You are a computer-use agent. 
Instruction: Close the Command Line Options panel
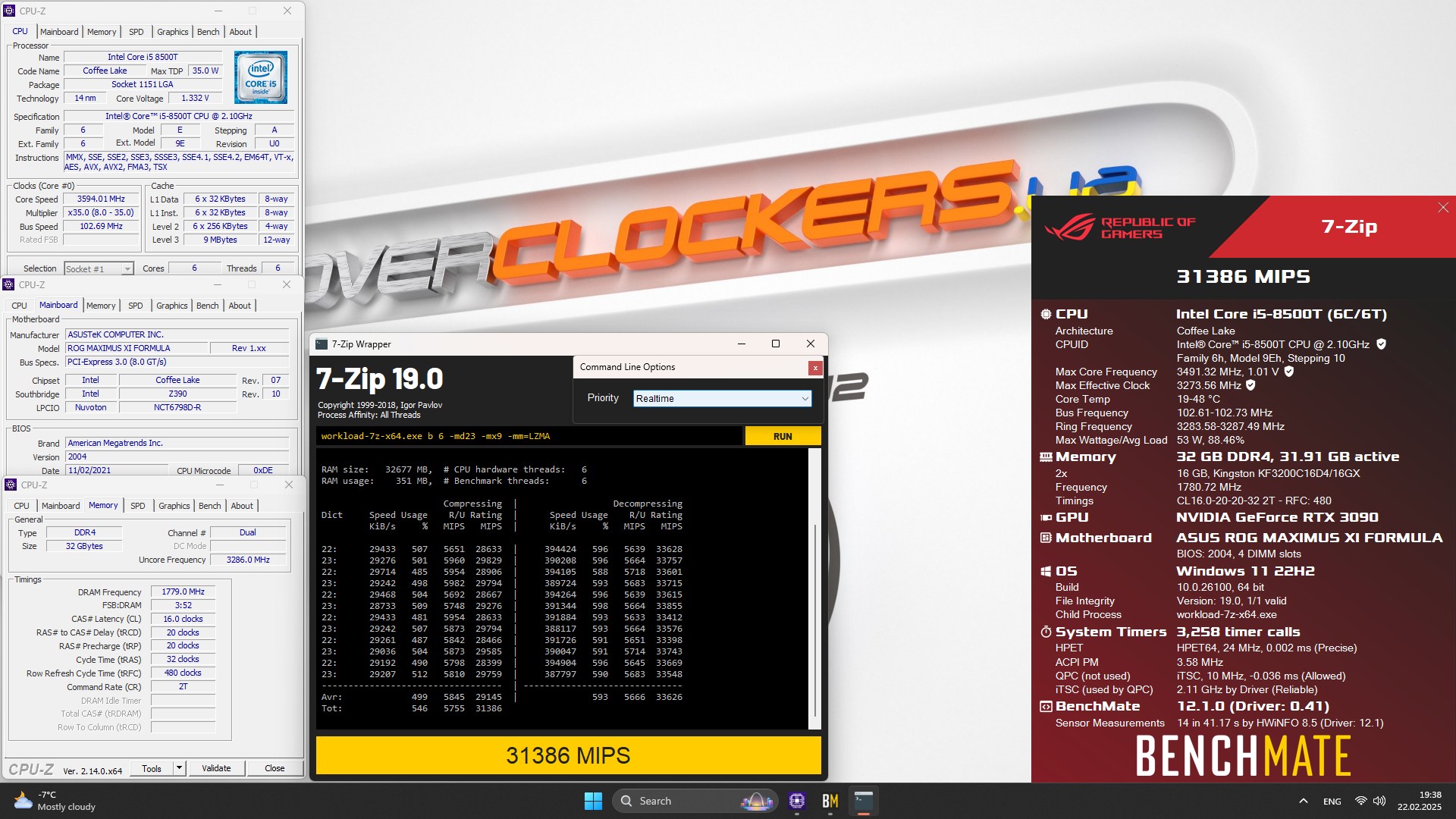(x=815, y=368)
